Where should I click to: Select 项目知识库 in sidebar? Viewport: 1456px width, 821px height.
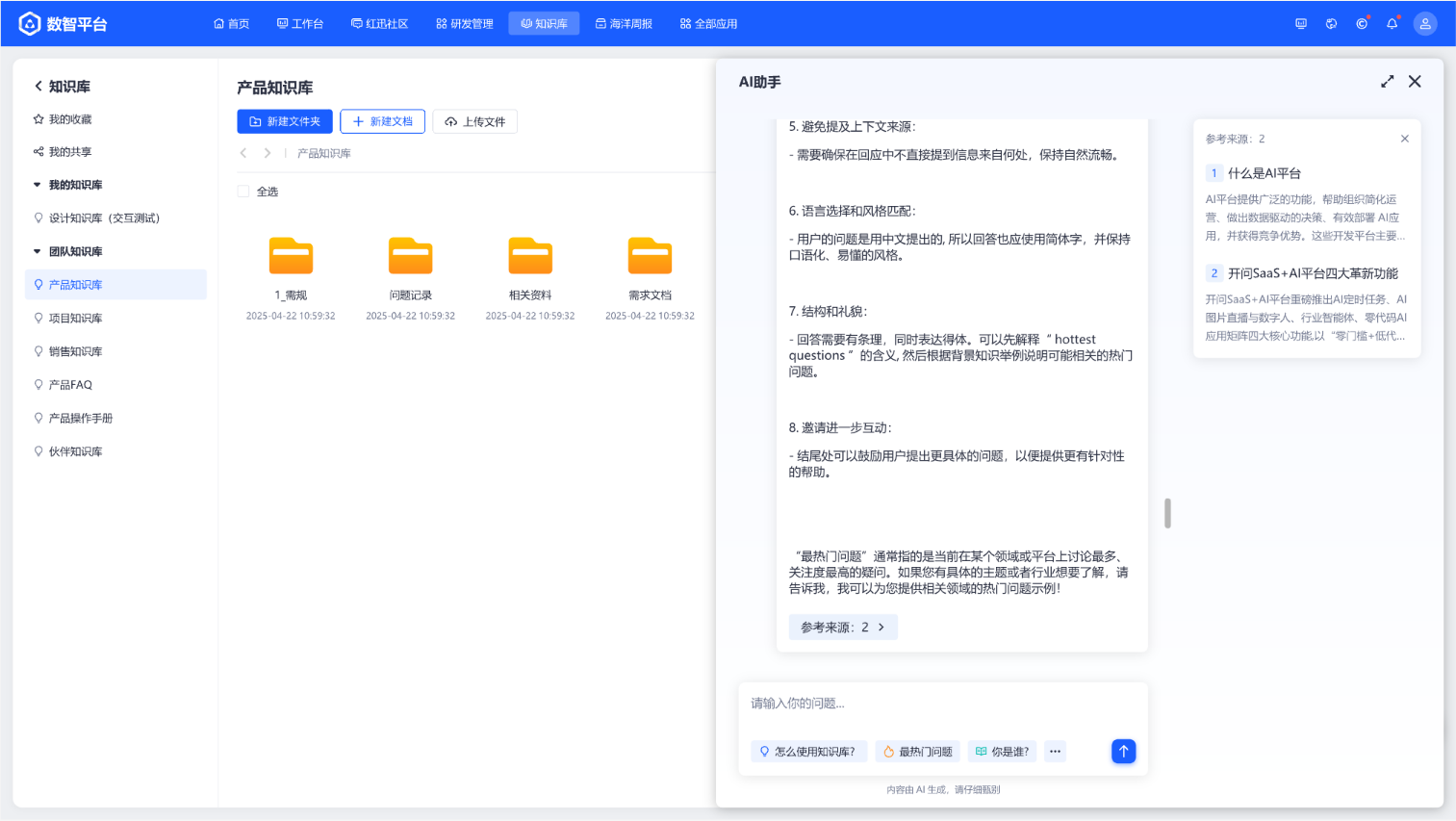point(115,319)
